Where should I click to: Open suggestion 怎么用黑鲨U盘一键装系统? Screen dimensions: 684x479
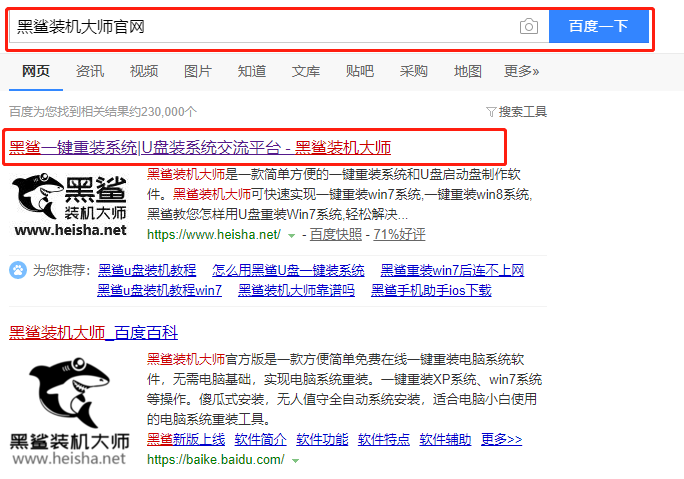coord(288,270)
